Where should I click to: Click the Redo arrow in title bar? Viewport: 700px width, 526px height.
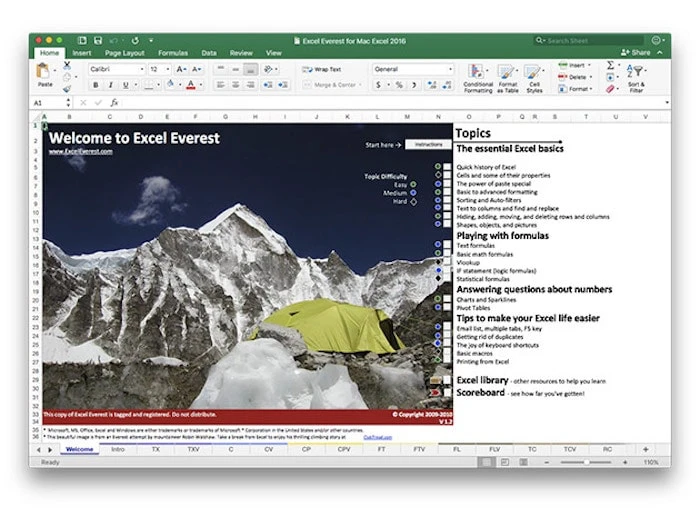135,41
